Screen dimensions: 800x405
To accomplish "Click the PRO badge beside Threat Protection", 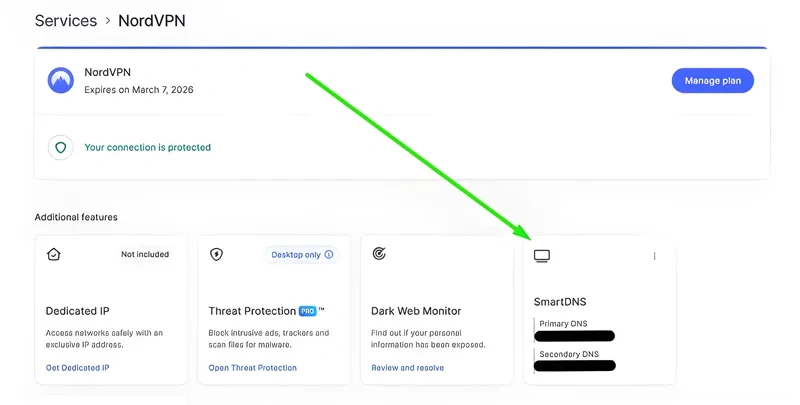I will click(308, 311).
